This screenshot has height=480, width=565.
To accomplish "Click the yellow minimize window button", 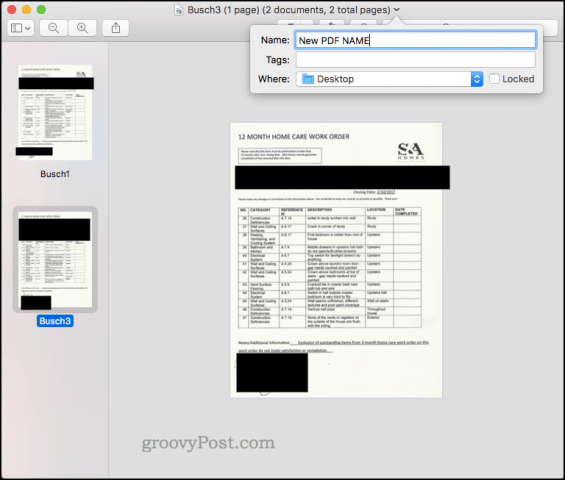I will click(27, 10).
